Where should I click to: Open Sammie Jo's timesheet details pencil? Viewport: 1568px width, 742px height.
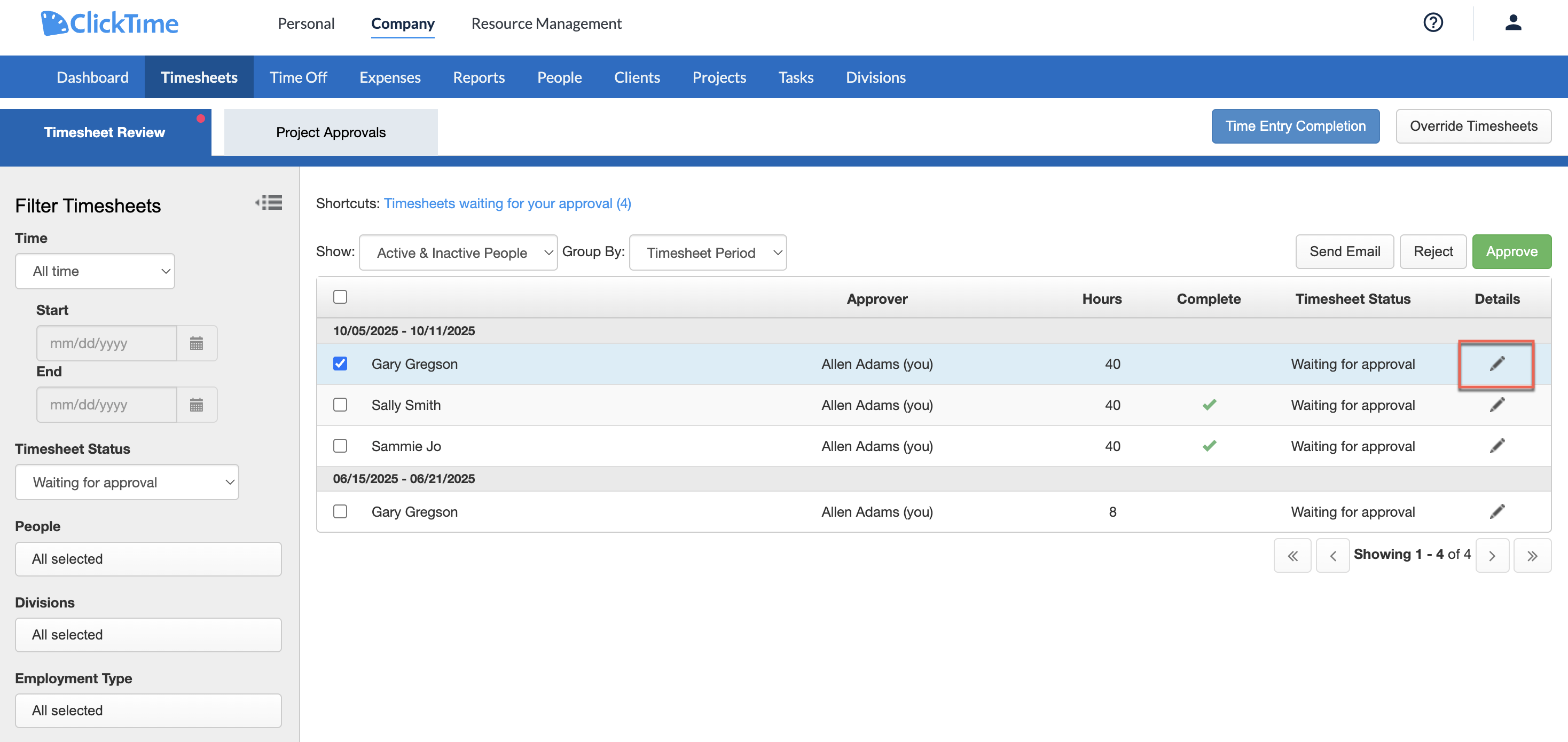pos(1497,446)
